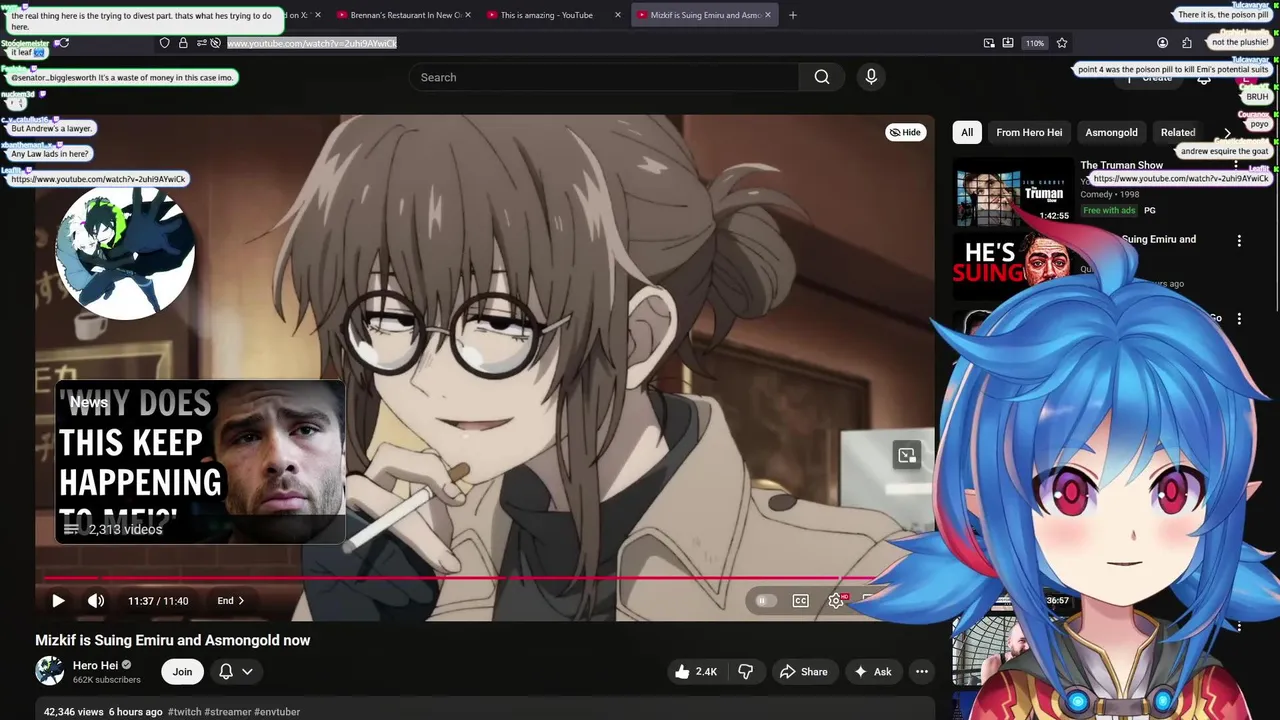Screen dimensions: 1280x720
Task: Open the browser account profile icon
Action: tap(1162, 43)
